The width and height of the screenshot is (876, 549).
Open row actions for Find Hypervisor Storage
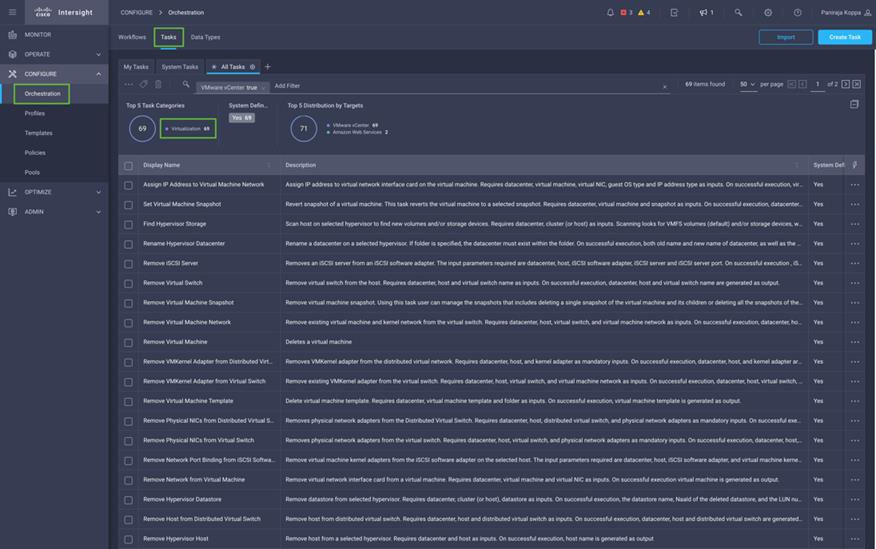click(x=855, y=224)
